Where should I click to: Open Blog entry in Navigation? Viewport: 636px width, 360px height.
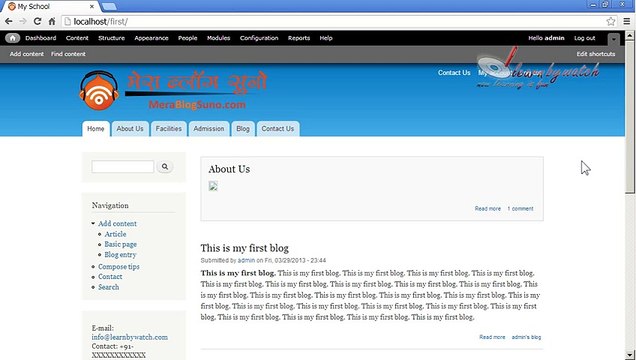click(120, 255)
